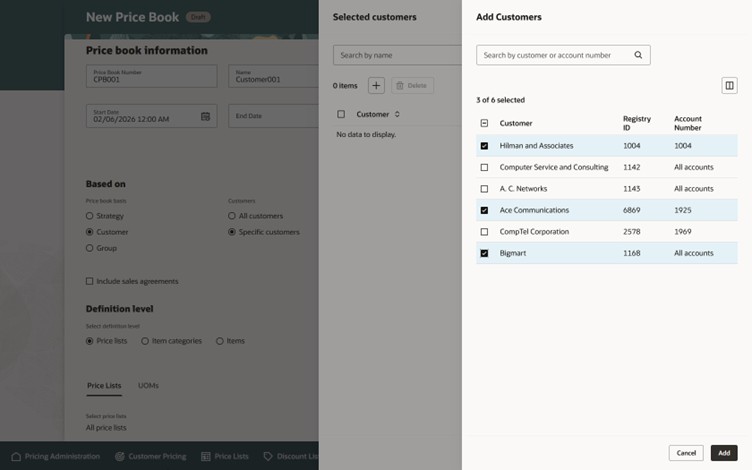Screen dimensions: 752x470
Task: Click the Price Lists icon in bottom bar
Action: [206, 456]
